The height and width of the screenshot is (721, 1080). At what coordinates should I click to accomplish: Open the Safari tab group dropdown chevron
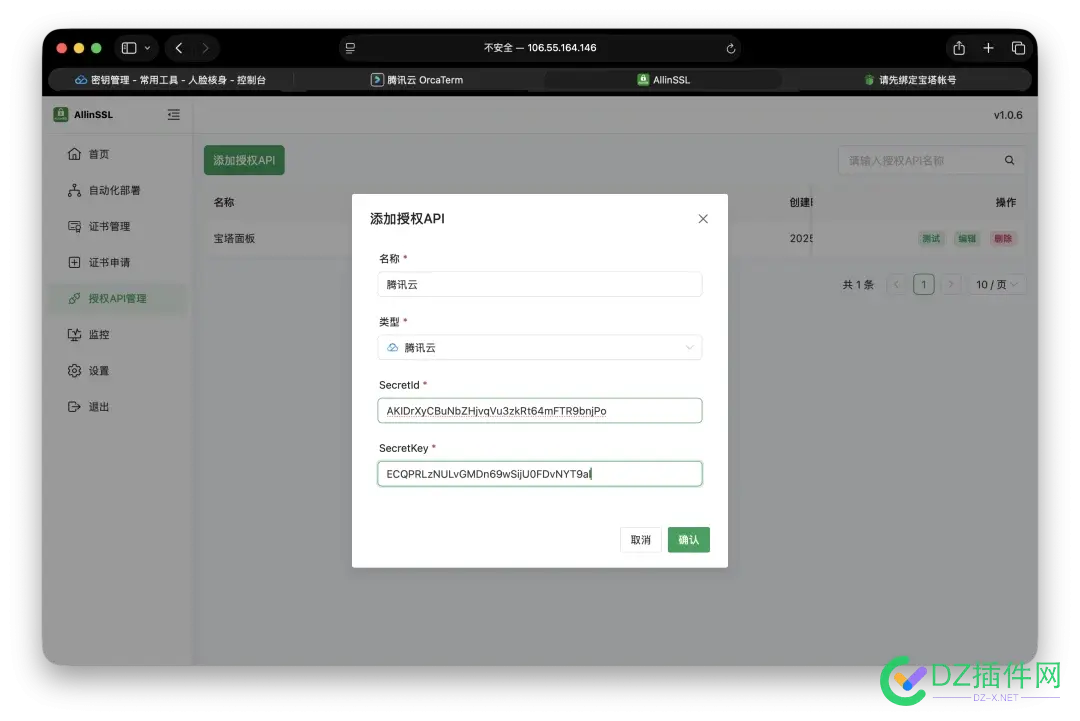pyautogui.click(x=147, y=48)
